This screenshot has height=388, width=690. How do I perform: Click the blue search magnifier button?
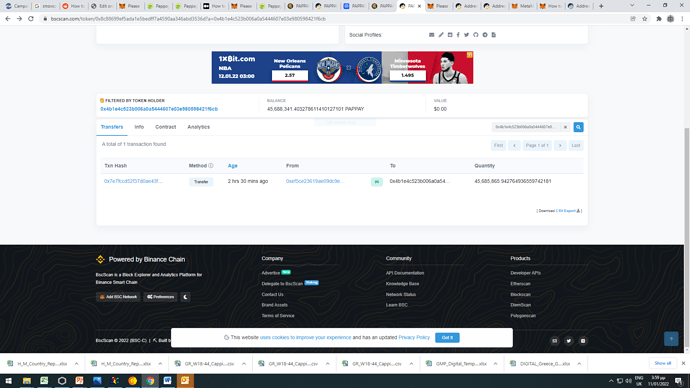click(x=578, y=127)
